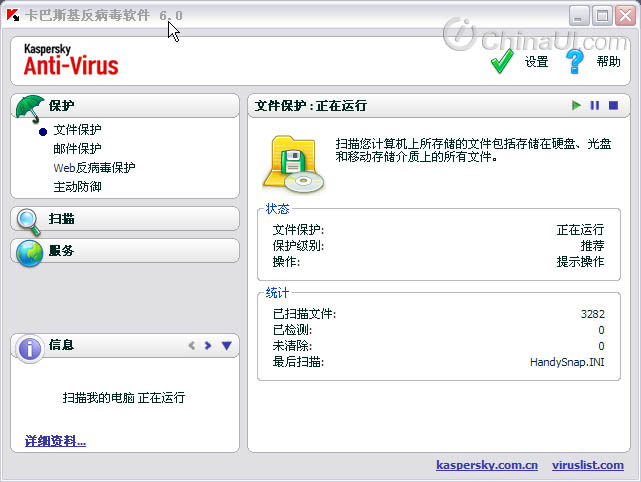Open the kaspersky.com.cn link
Viewport: 641px width, 482px height.
(x=487, y=465)
